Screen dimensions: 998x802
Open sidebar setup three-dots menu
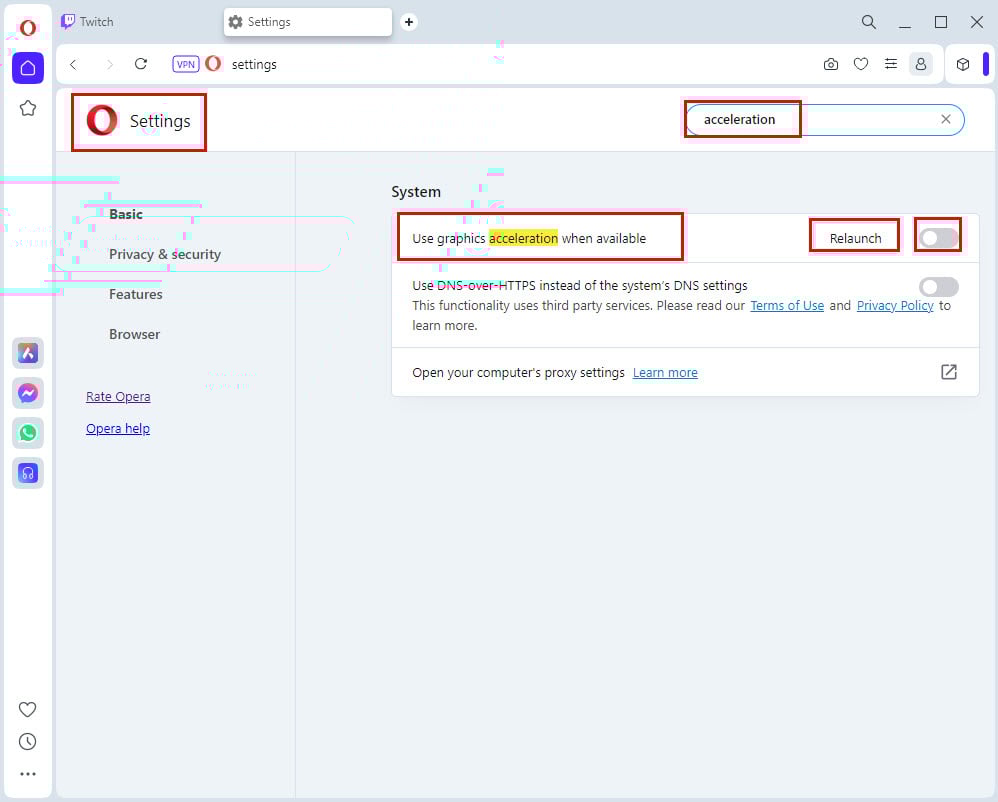pyautogui.click(x=27, y=774)
